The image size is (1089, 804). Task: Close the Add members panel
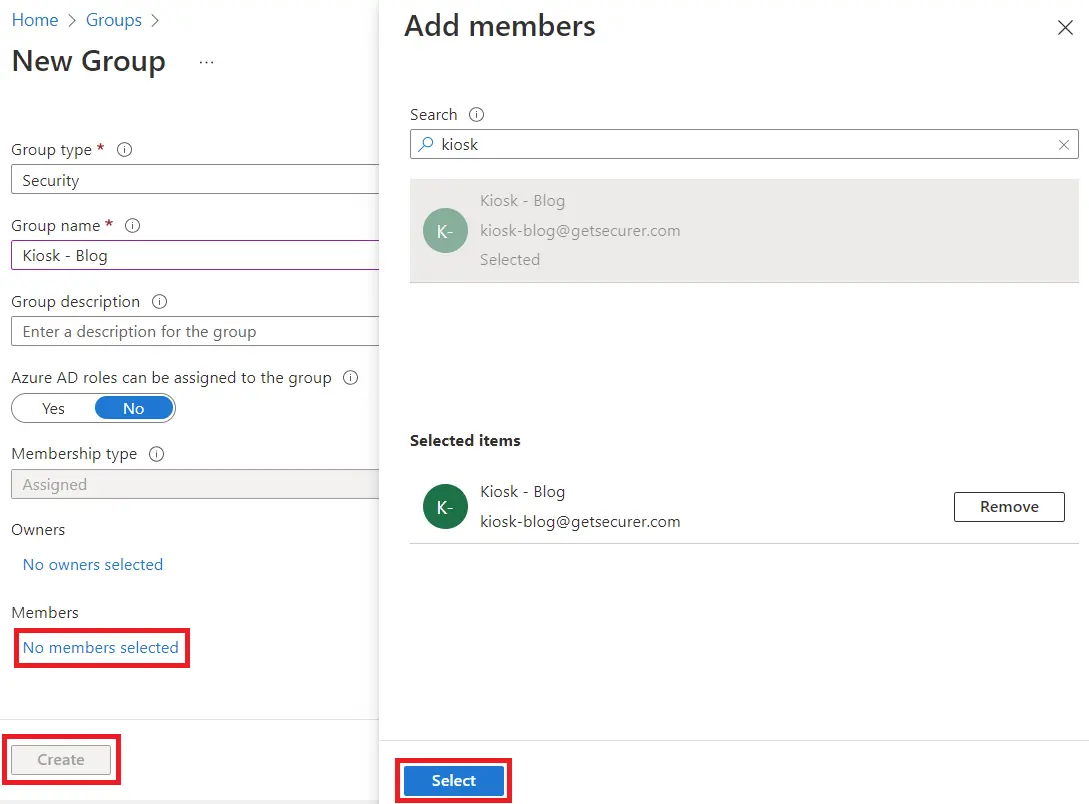tap(1065, 28)
